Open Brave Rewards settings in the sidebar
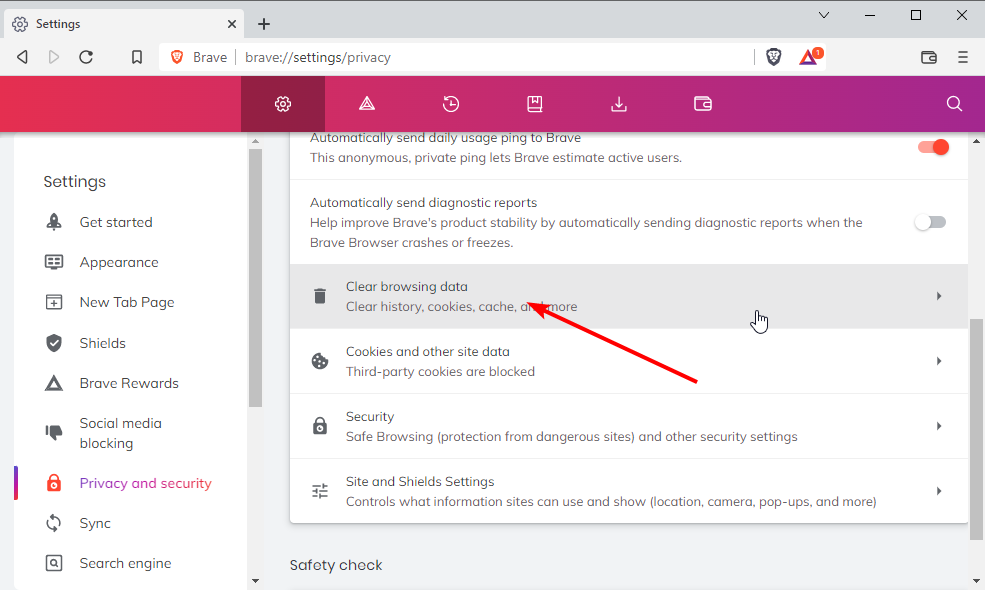Screen dimensions: 985x590 point(129,383)
